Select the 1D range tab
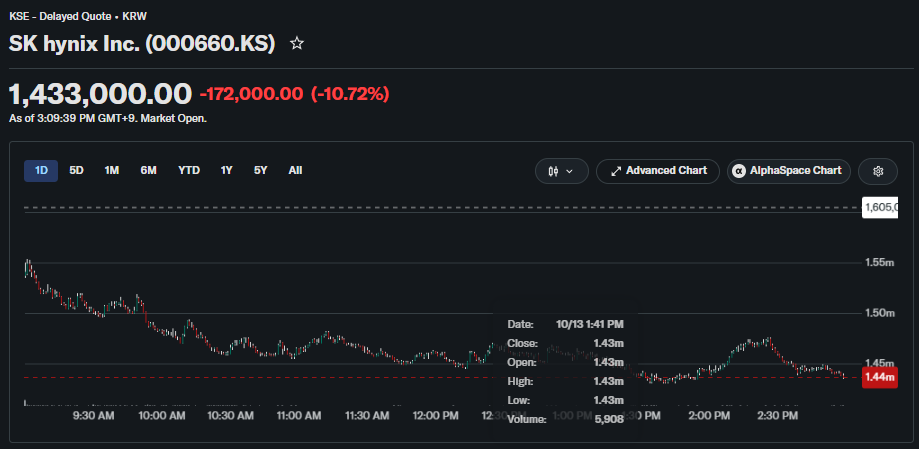Viewport: 919px width, 449px height. pos(41,171)
